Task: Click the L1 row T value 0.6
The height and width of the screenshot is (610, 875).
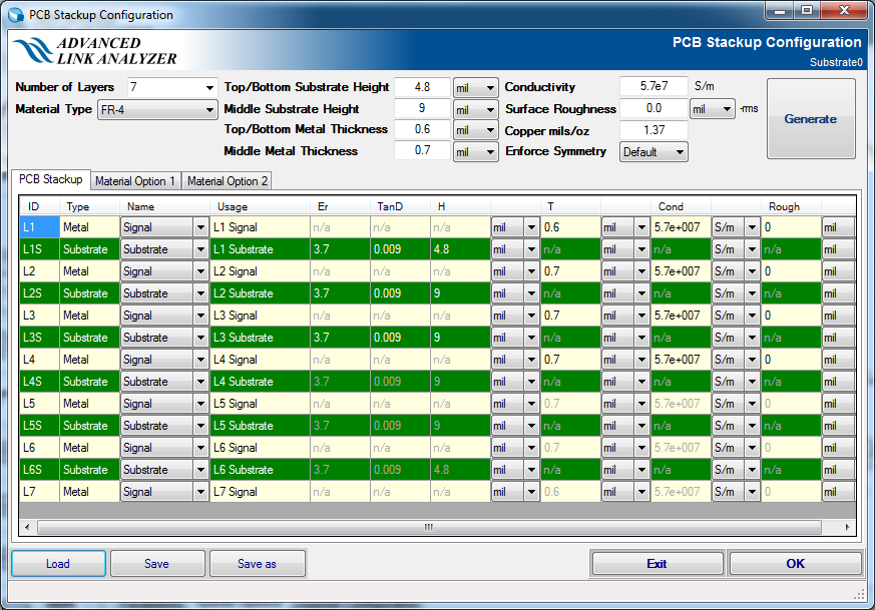Action: coord(570,227)
